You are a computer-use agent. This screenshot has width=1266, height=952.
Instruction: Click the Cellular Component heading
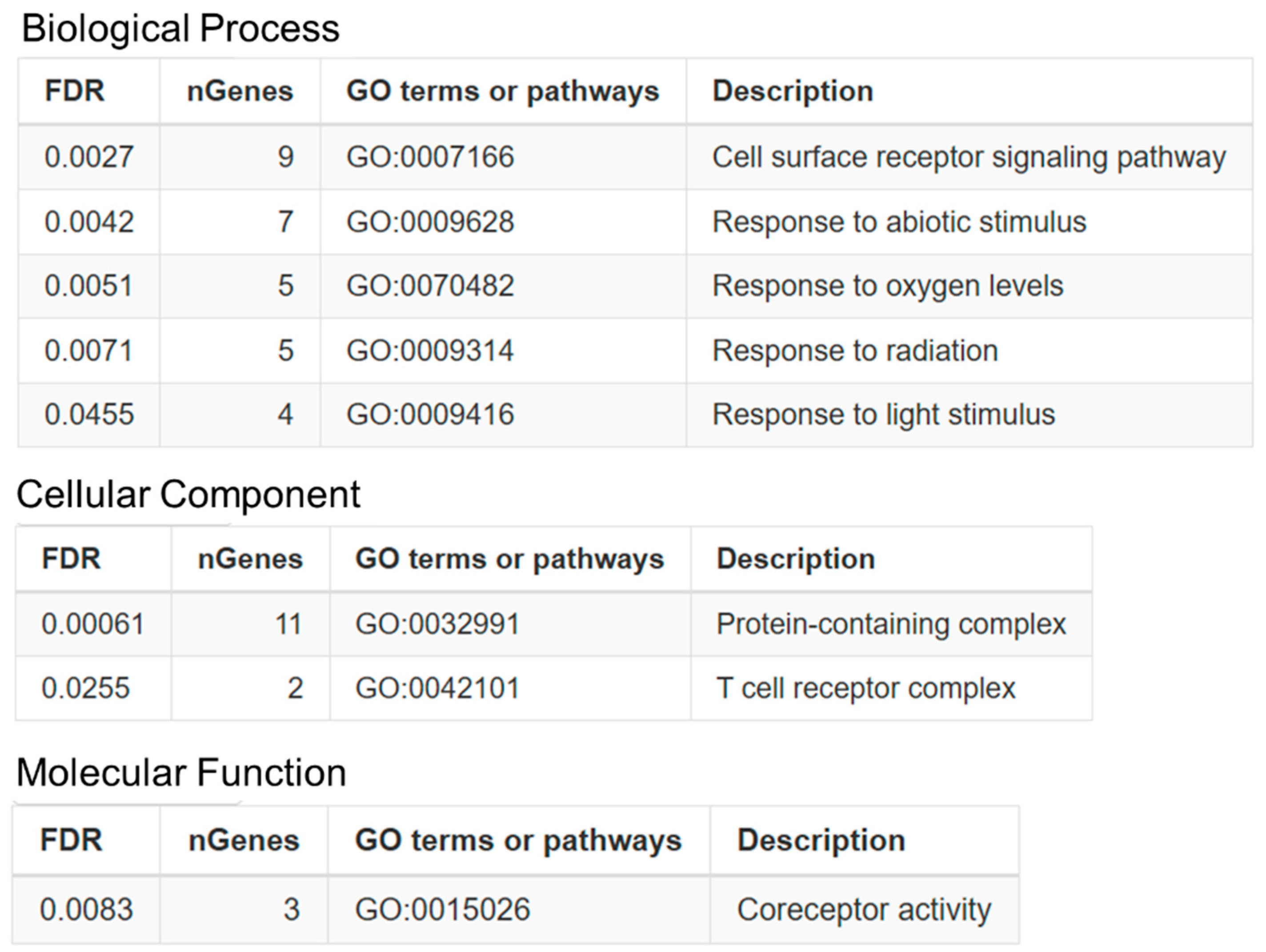coord(188,494)
